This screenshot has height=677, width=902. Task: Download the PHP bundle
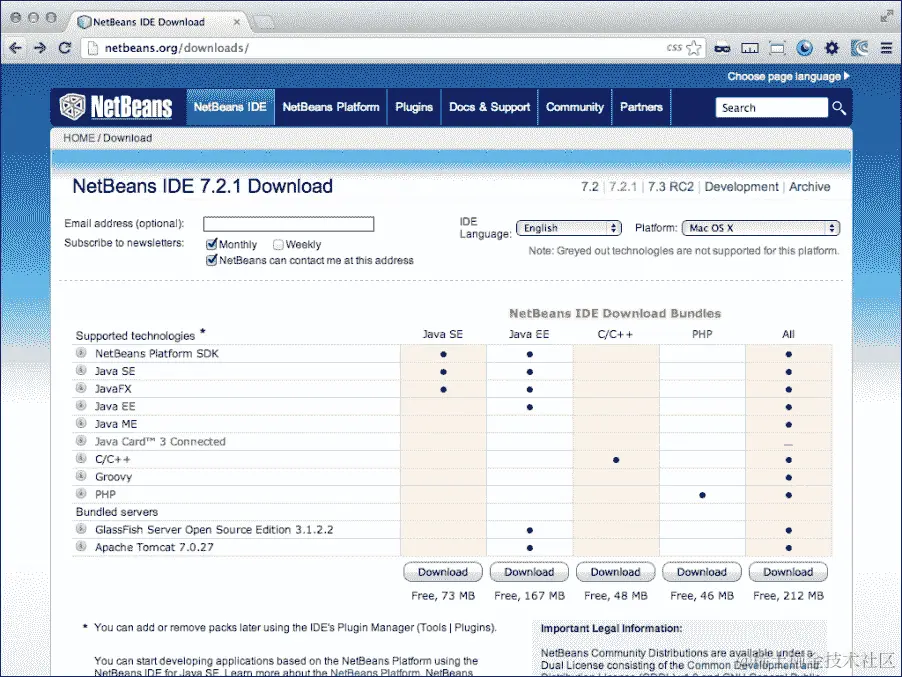click(x=702, y=572)
